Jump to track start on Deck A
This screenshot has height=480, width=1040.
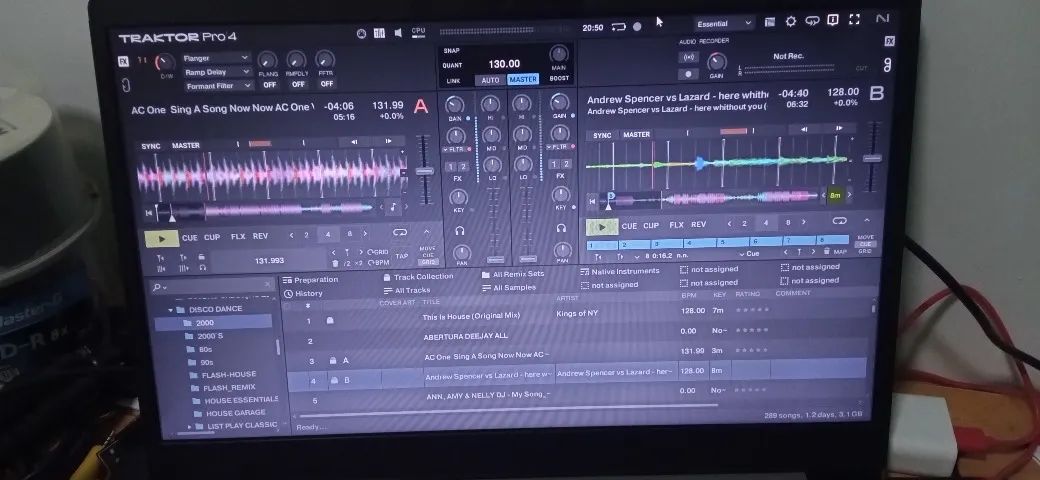click(x=149, y=213)
